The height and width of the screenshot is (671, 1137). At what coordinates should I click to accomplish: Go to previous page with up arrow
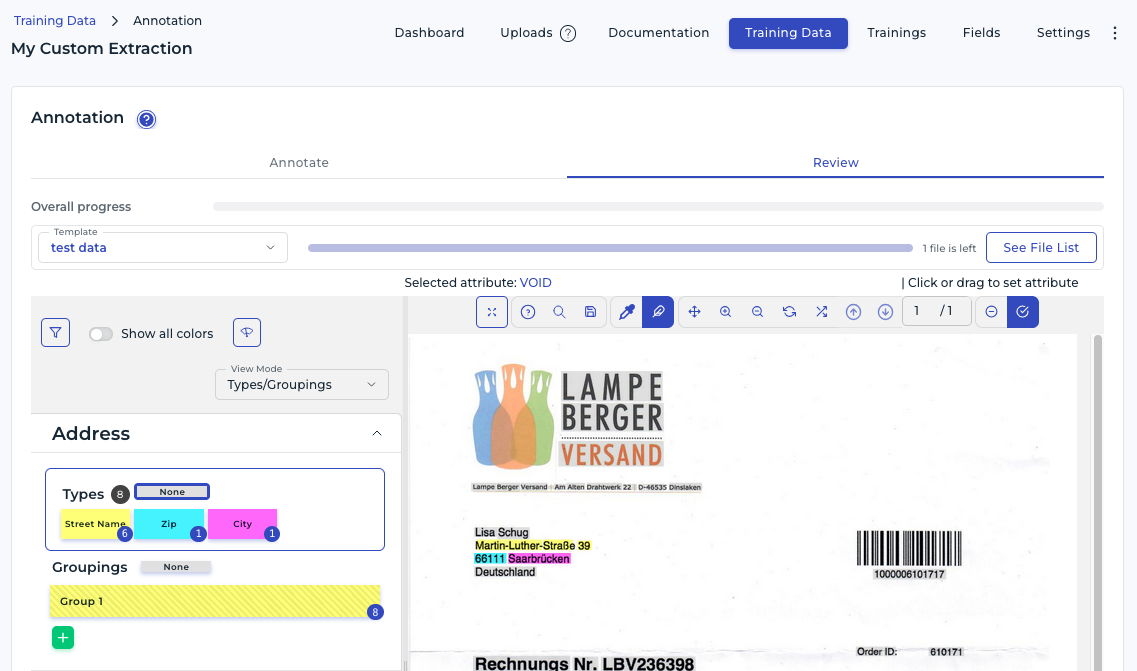[x=853, y=312]
